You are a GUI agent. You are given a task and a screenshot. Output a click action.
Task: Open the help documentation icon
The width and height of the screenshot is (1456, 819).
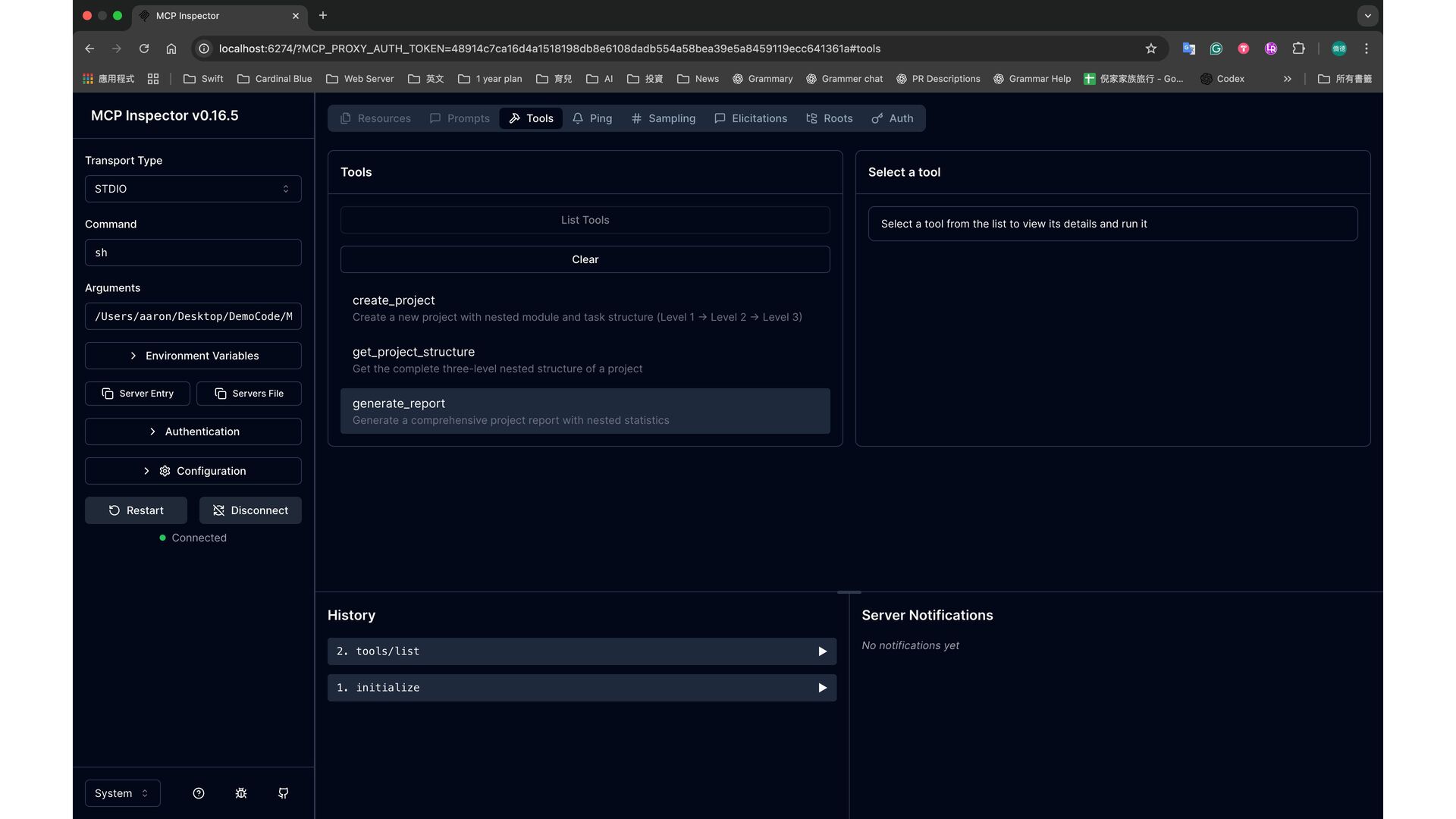(199, 793)
